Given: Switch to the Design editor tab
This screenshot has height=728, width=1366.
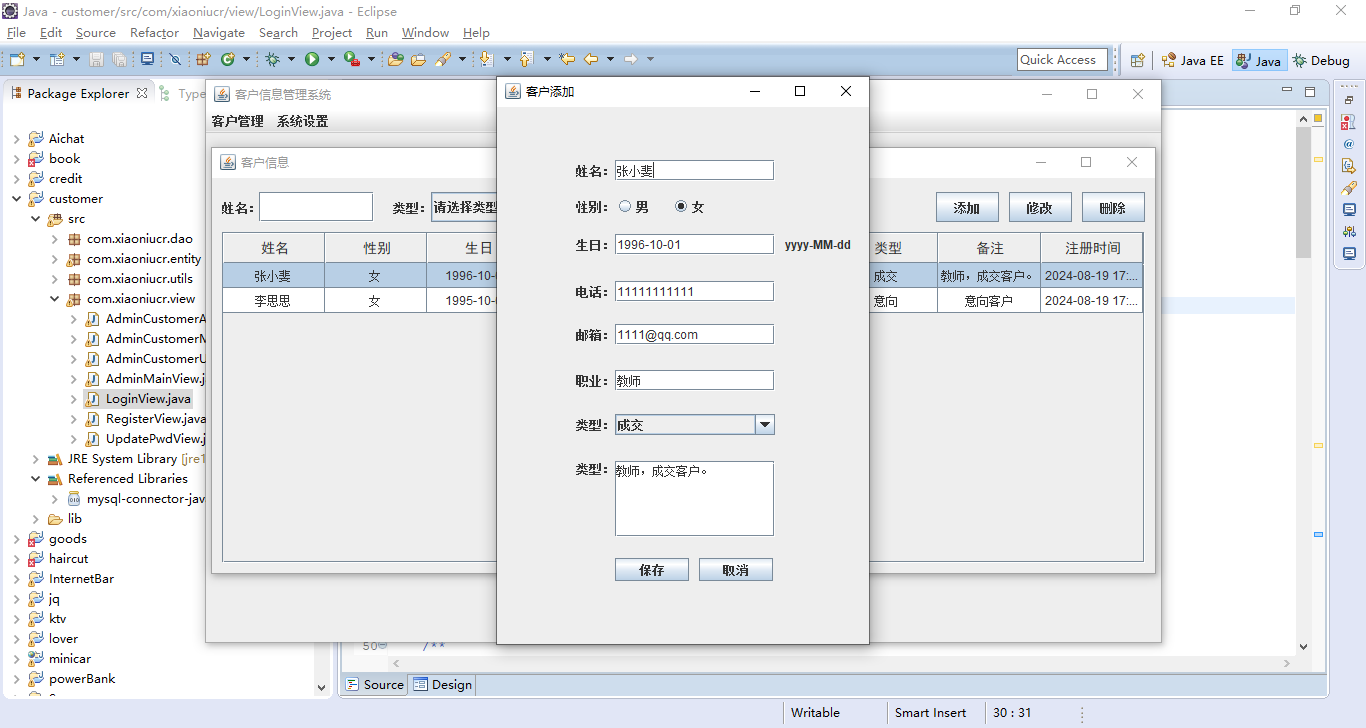Looking at the screenshot, I should click(x=442, y=685).
